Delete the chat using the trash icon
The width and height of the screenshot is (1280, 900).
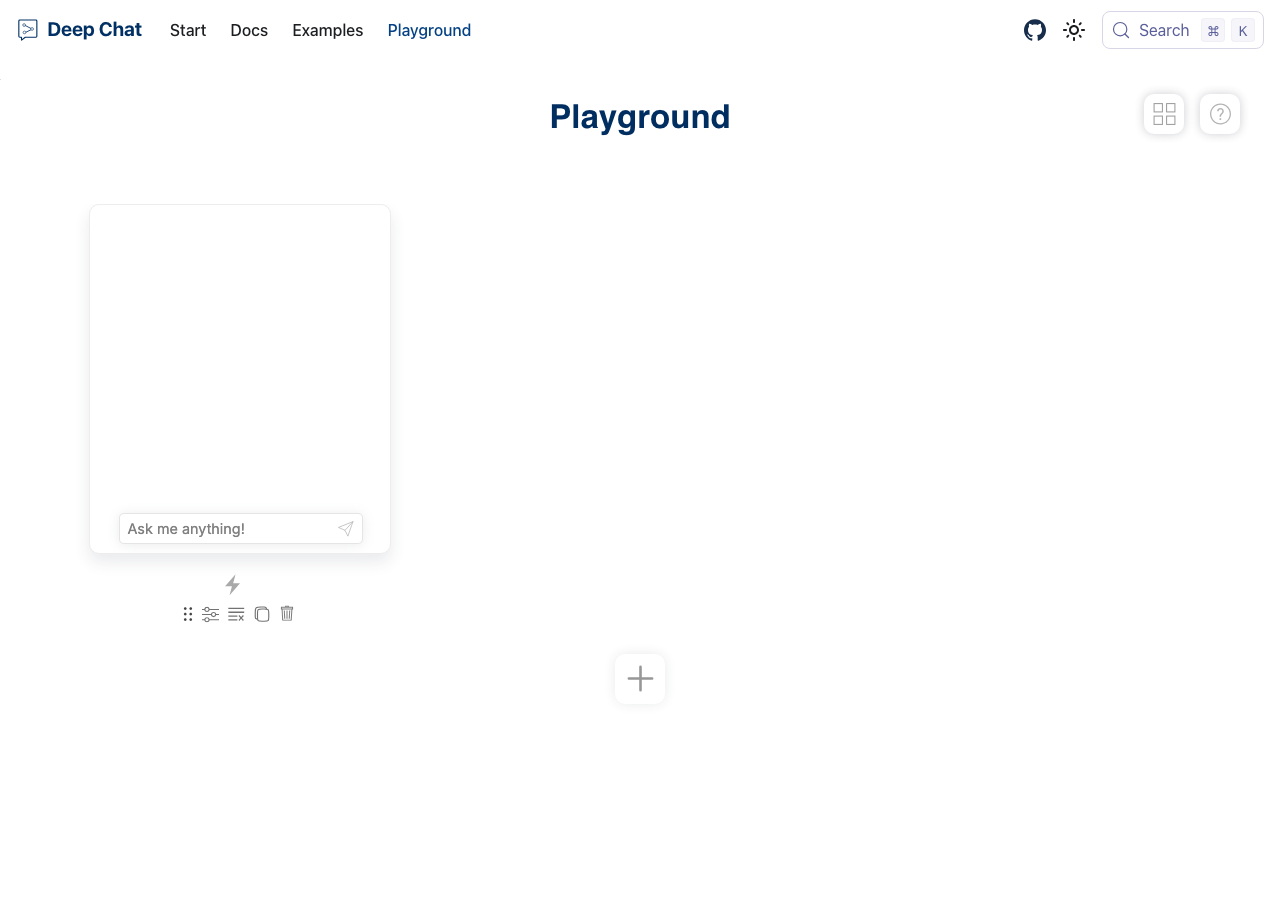(x=287, y=613)
